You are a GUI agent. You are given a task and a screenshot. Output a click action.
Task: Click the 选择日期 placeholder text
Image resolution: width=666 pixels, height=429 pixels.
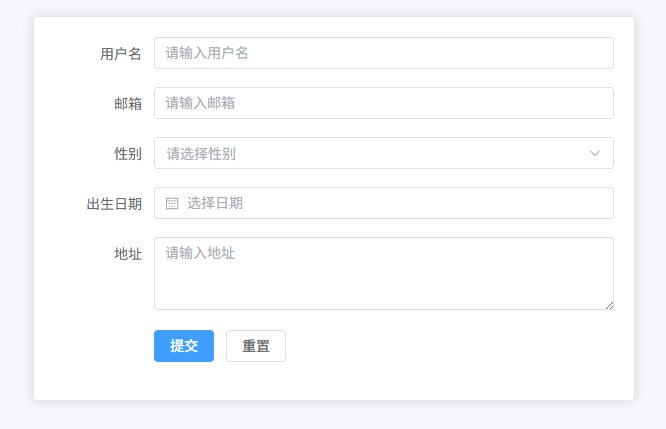[215, 203]
